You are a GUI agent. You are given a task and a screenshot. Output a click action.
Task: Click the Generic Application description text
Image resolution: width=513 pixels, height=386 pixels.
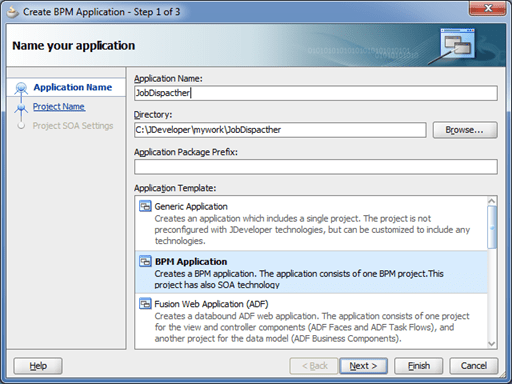[312, 230]
